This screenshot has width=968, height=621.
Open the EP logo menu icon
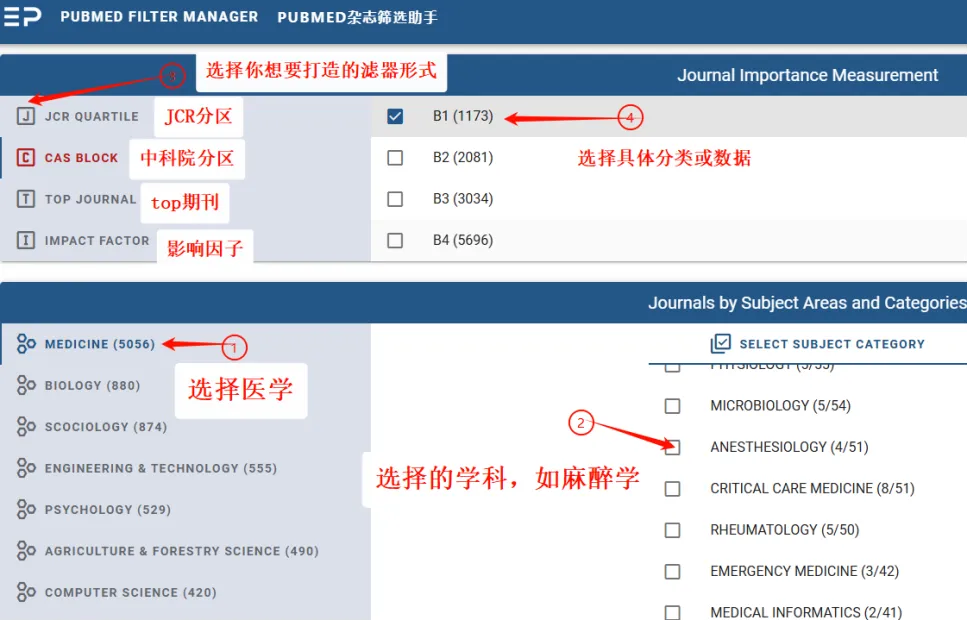[x=23, y=16]
